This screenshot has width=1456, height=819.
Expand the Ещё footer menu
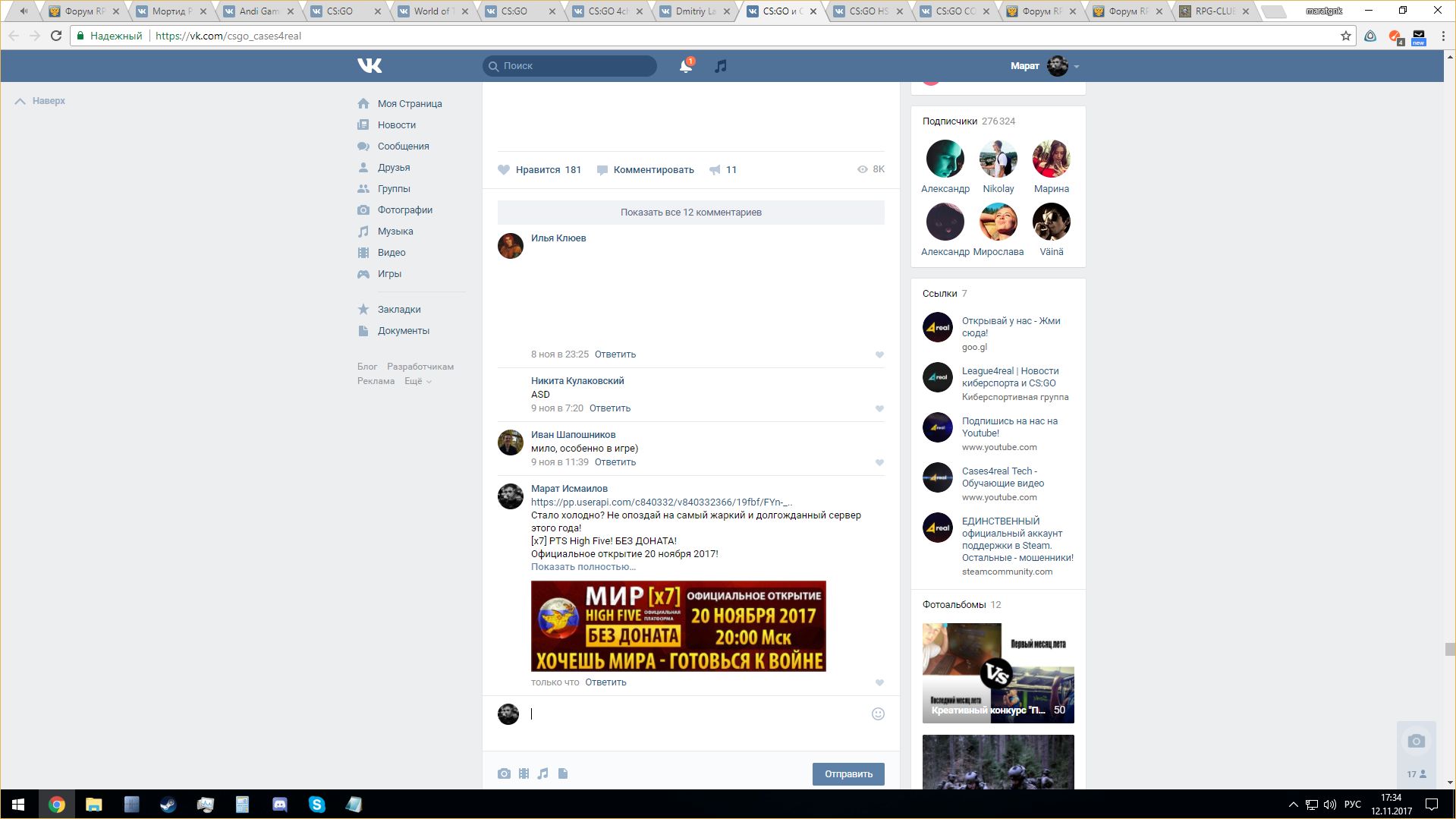point(418,381)
